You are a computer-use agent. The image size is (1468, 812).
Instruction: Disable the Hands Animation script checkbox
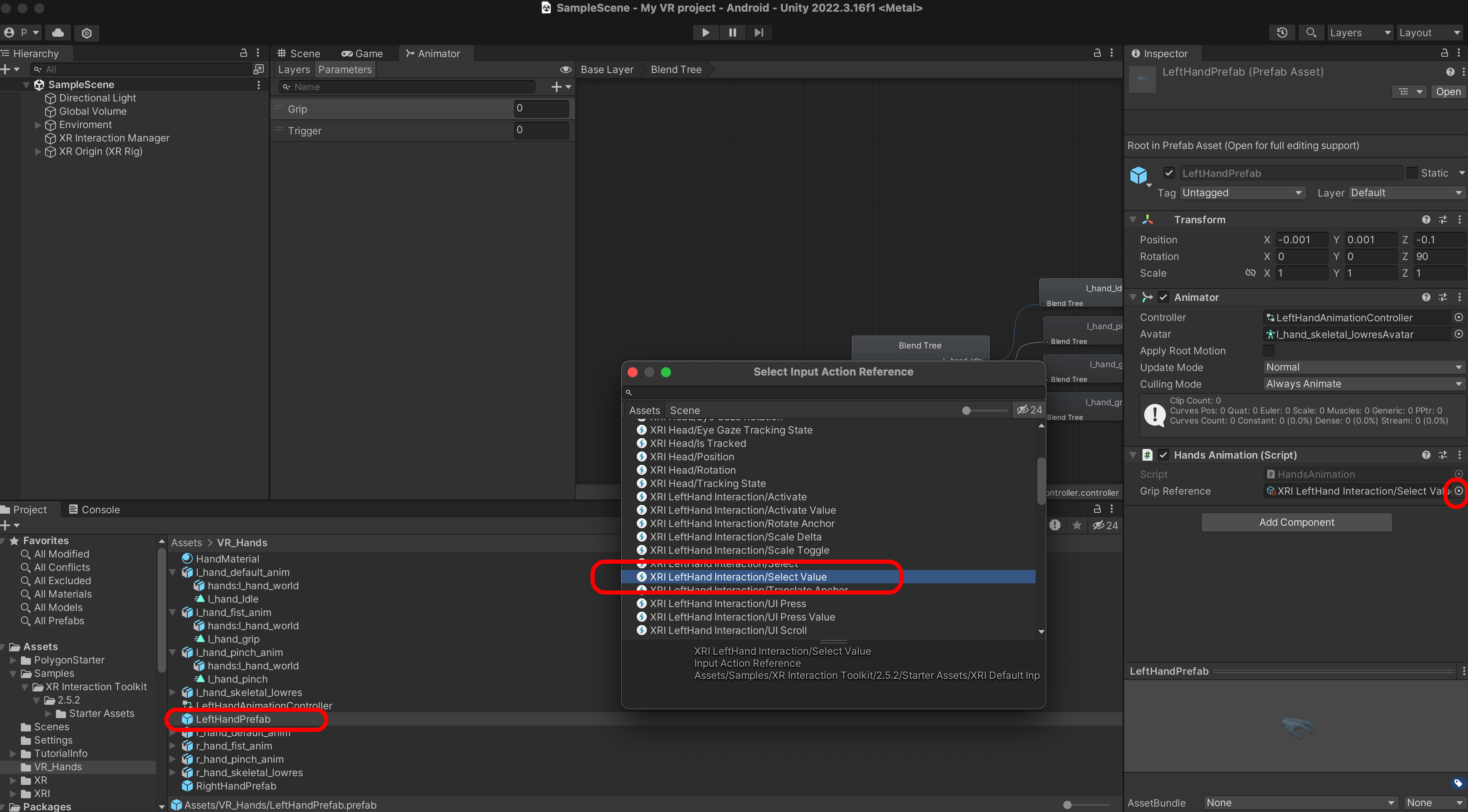1163,455
